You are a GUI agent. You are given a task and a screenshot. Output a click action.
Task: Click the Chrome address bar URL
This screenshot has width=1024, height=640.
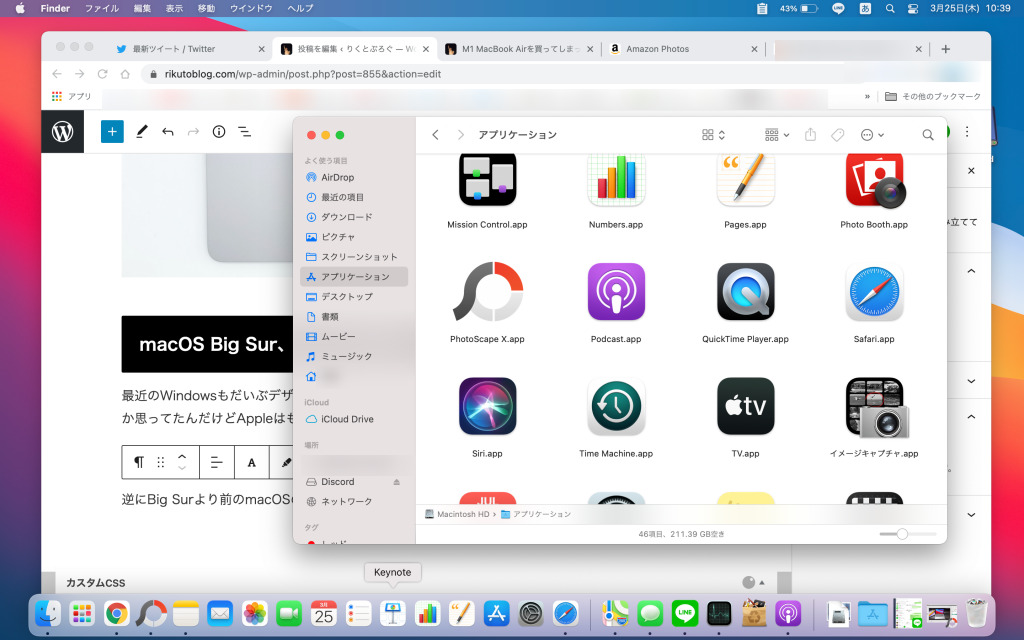302,74
